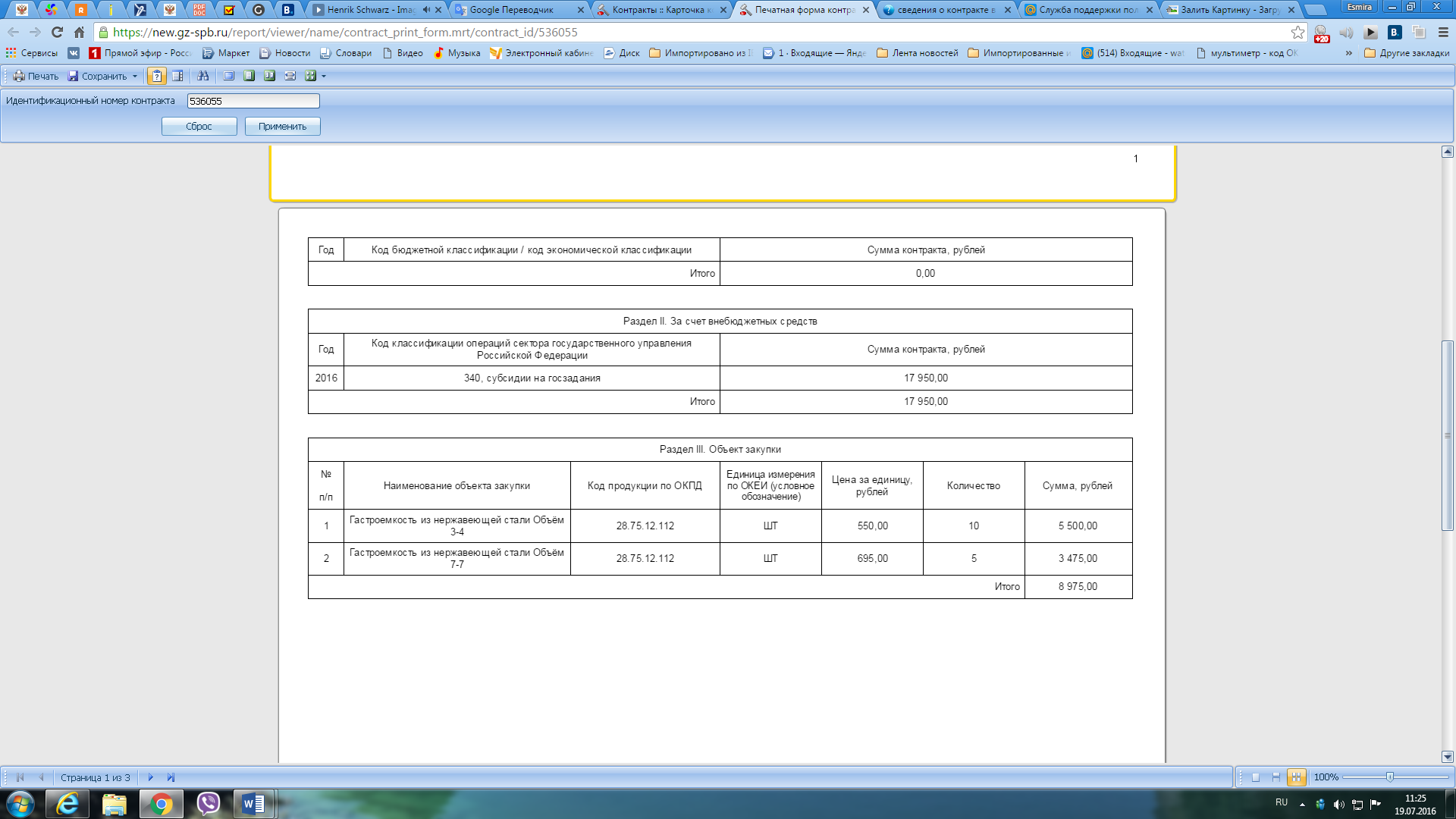
Task: Open the binoculars find tool
Action: point(202,76)
